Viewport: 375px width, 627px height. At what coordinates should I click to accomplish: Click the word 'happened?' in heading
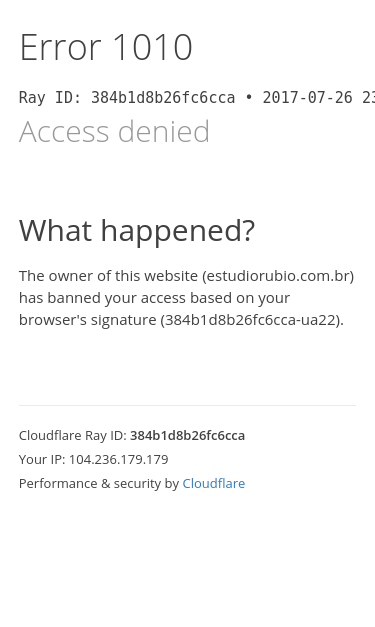[x=178, y=231]
